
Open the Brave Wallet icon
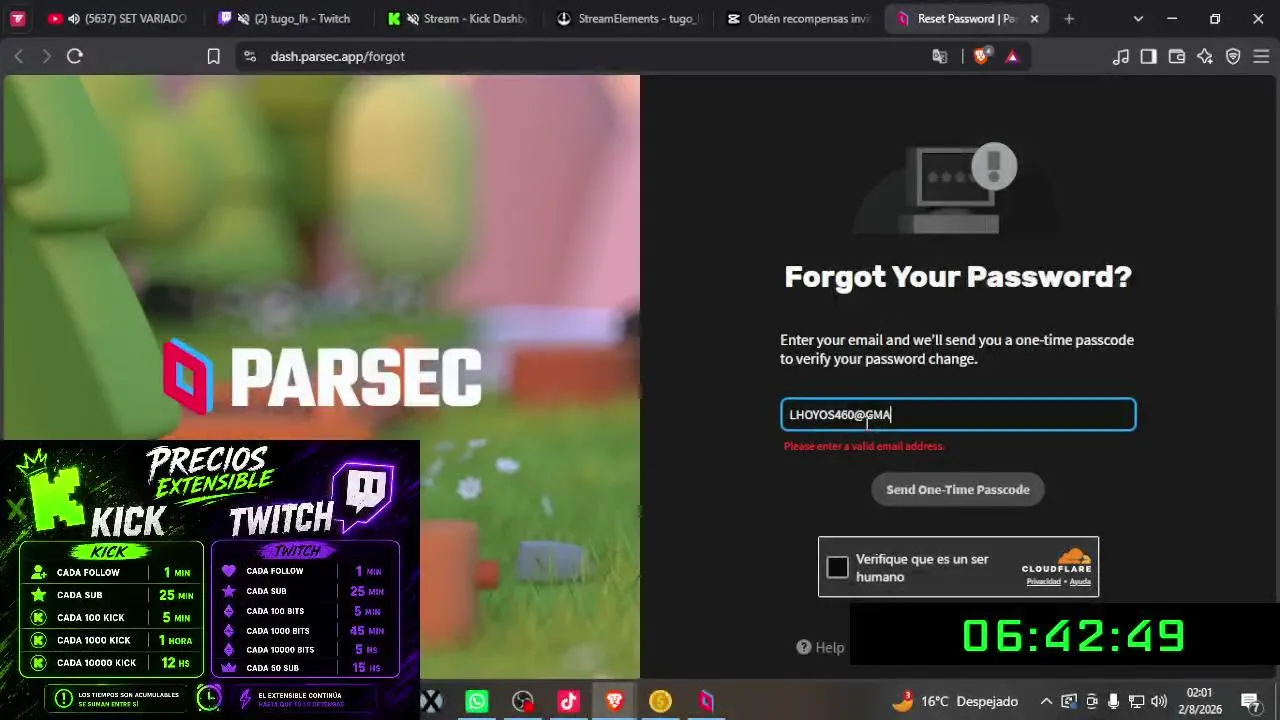[x=1176, y=57]
